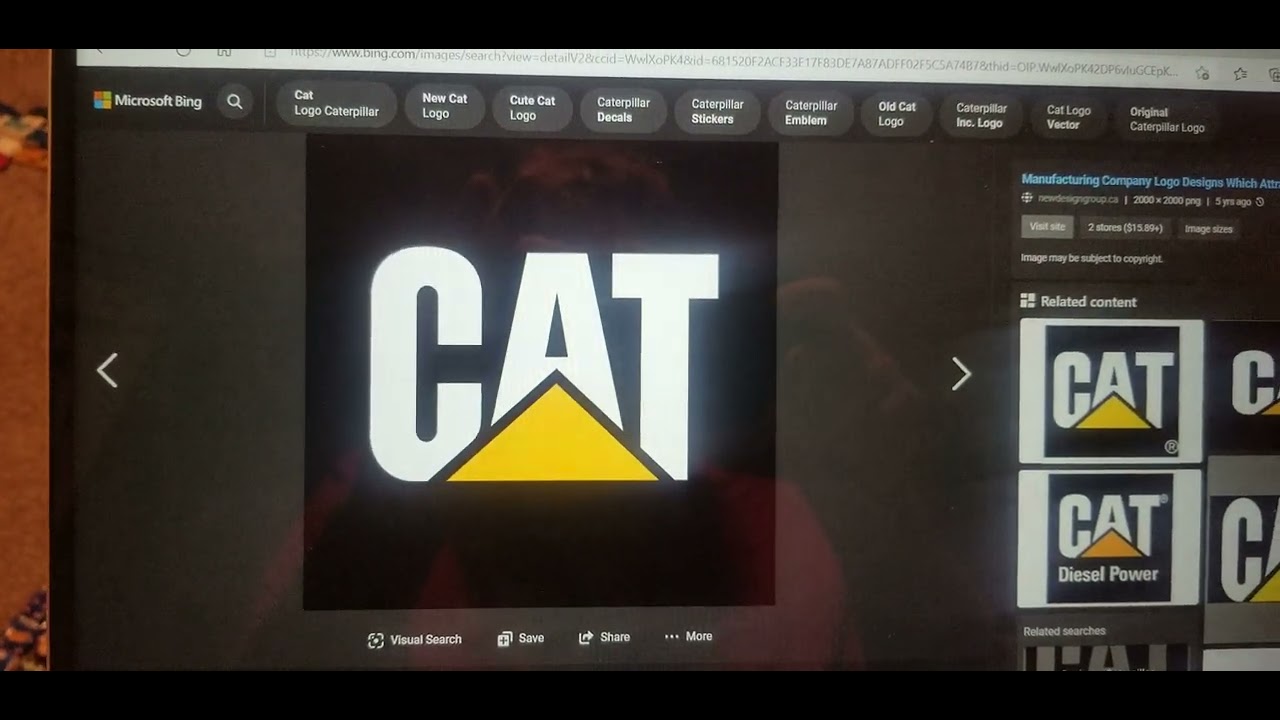Open the More options ellipsis menu
1280x720 pixels.
(688, 636)
